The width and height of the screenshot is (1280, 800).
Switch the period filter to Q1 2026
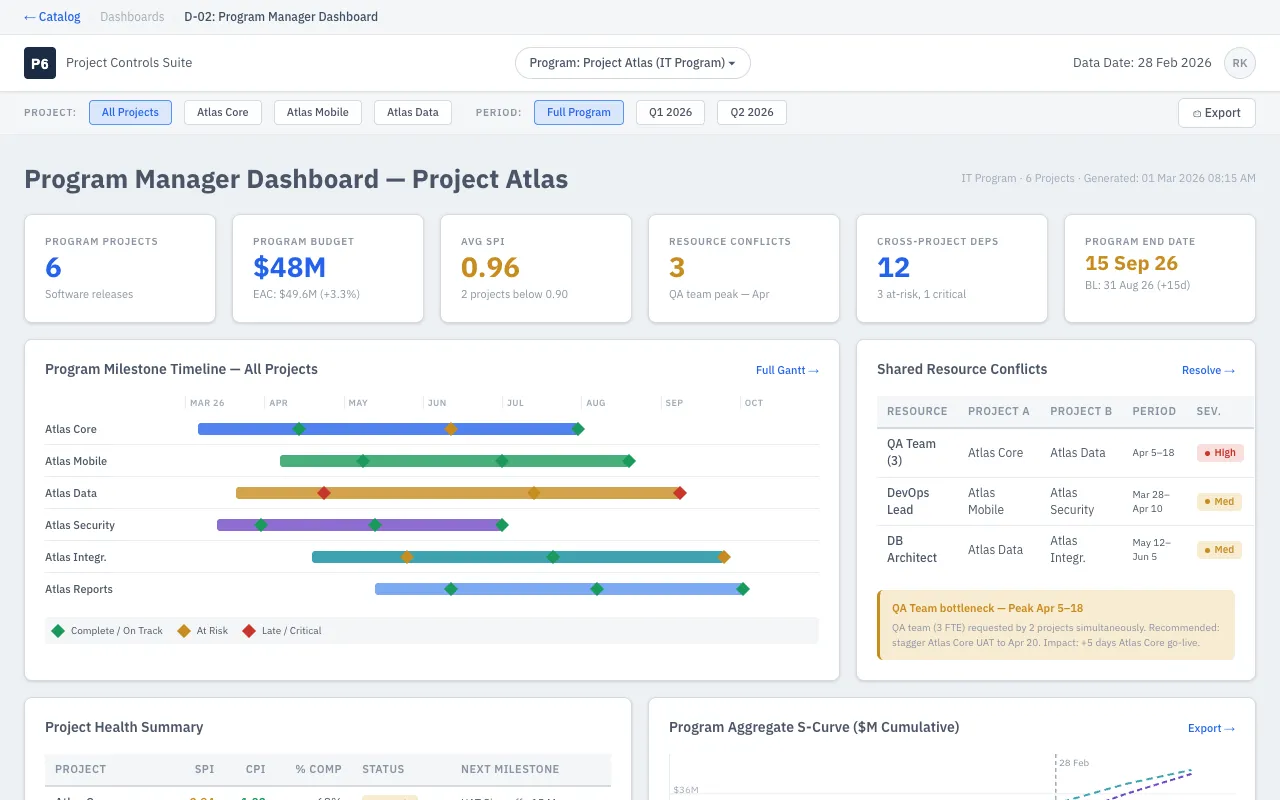click(670, 112)
